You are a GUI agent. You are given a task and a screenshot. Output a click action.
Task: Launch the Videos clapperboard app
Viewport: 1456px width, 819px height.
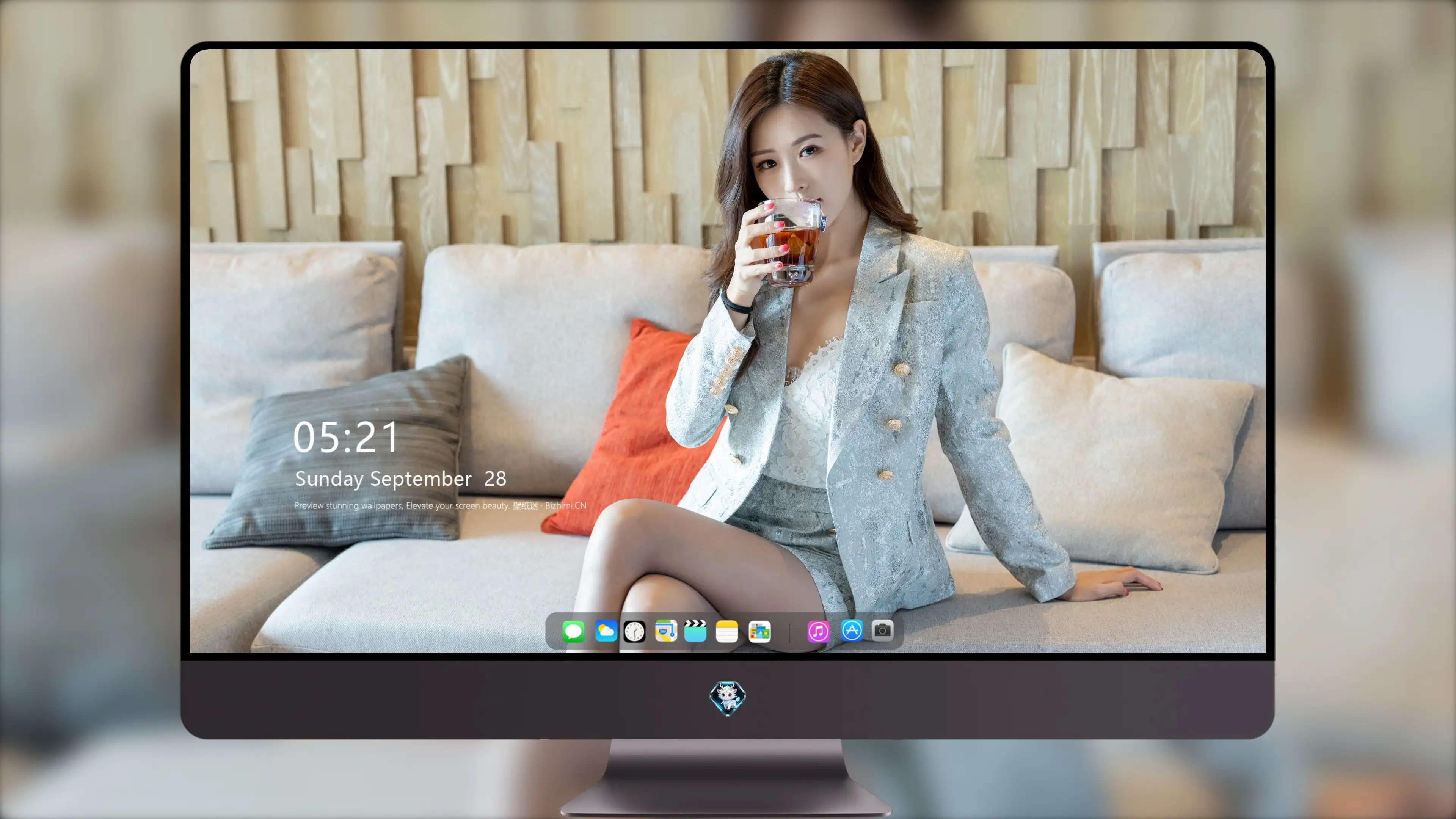click(x=695, y=631)
